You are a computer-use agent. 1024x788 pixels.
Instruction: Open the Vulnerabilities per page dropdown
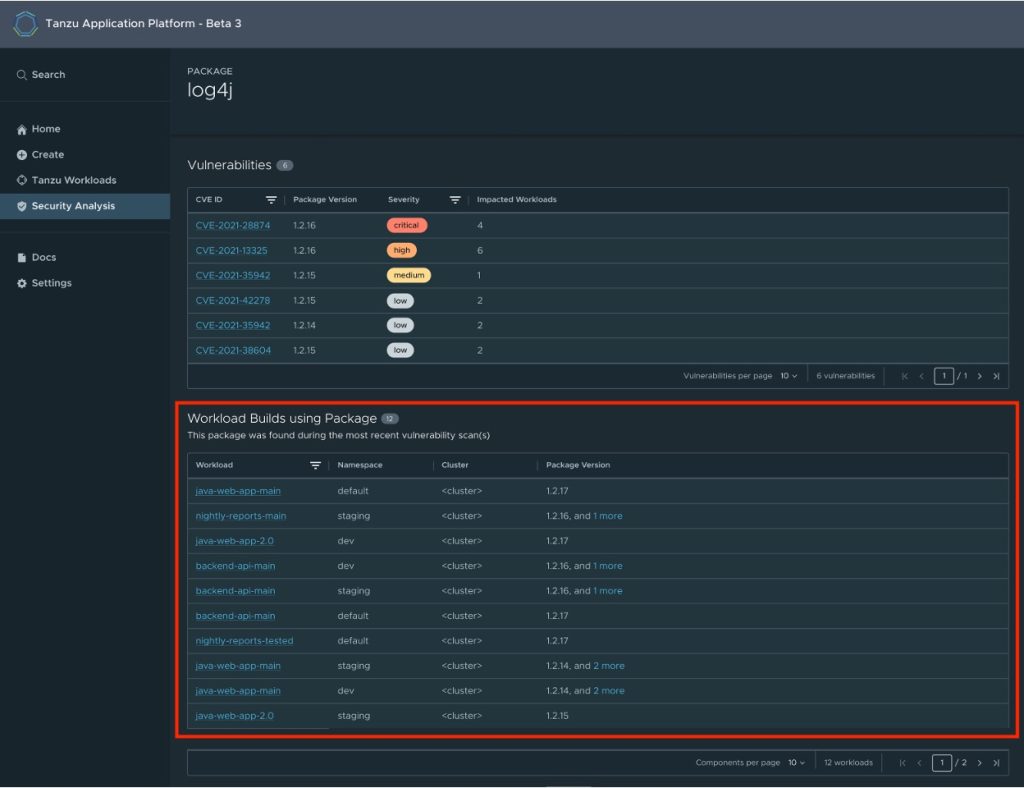(789, 376)
